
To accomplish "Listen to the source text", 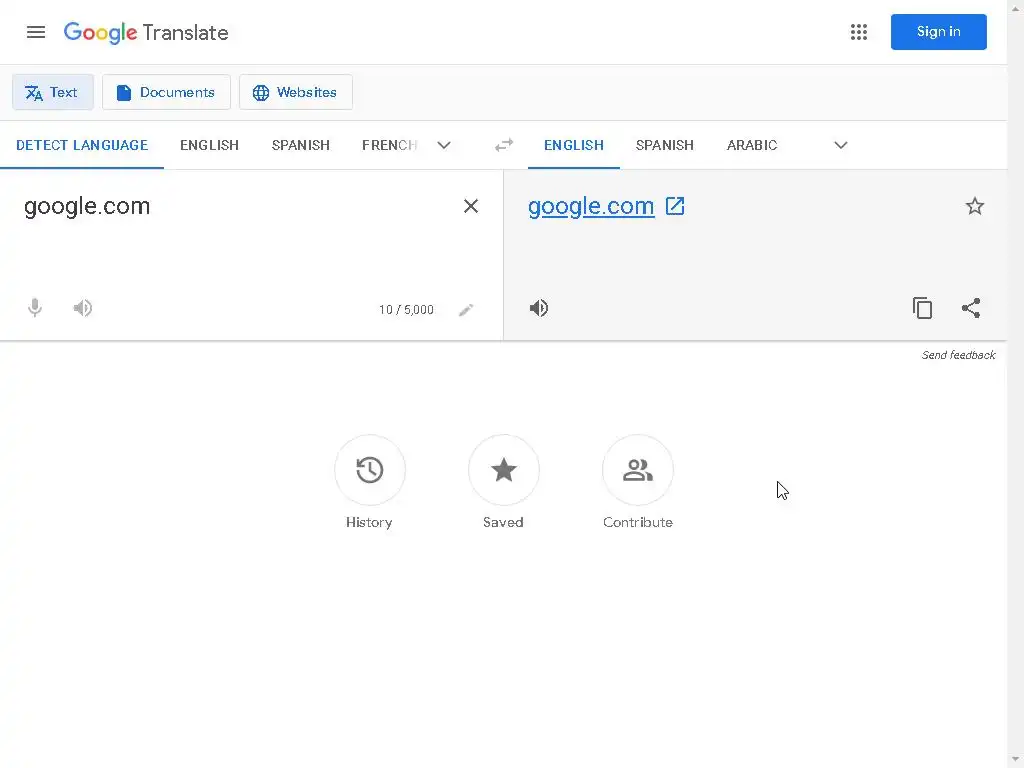I will point(83,308).
